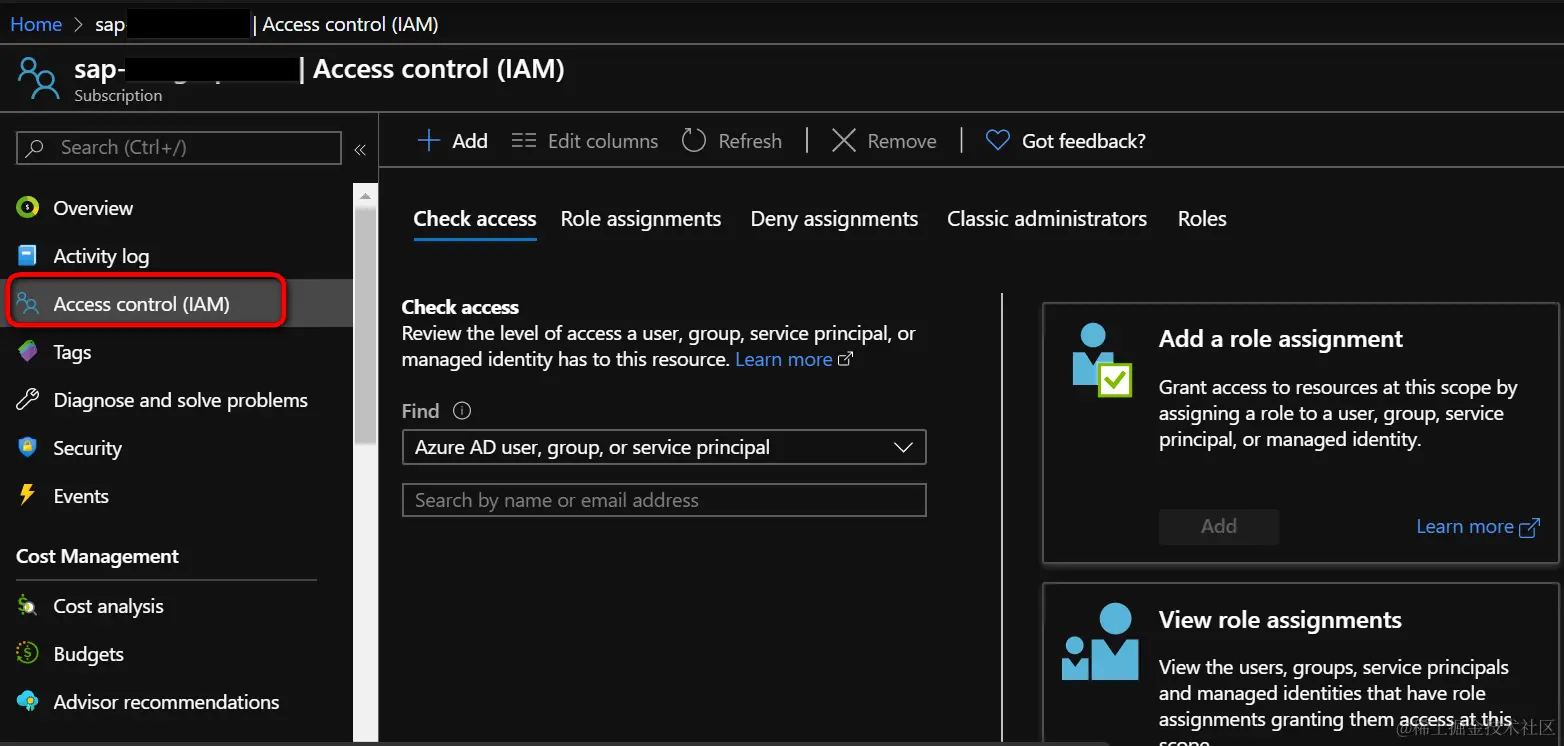Open Advisor recommendations in the sidebar
Screen dimensions: 1564x746
pyautogui.click(x=166, y=702)
